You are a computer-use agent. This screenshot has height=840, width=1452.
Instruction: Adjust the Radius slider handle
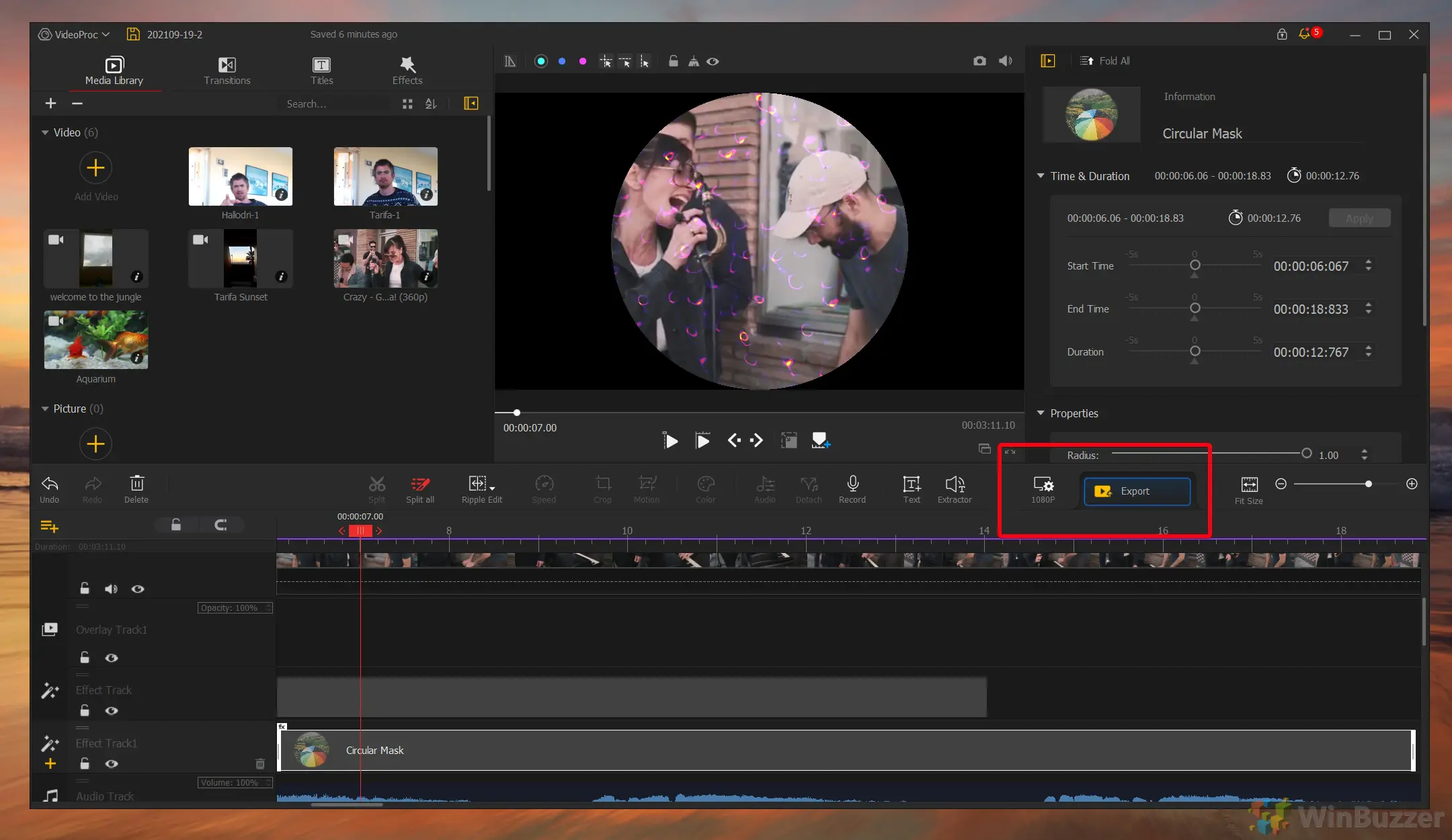coord(1306,454)
